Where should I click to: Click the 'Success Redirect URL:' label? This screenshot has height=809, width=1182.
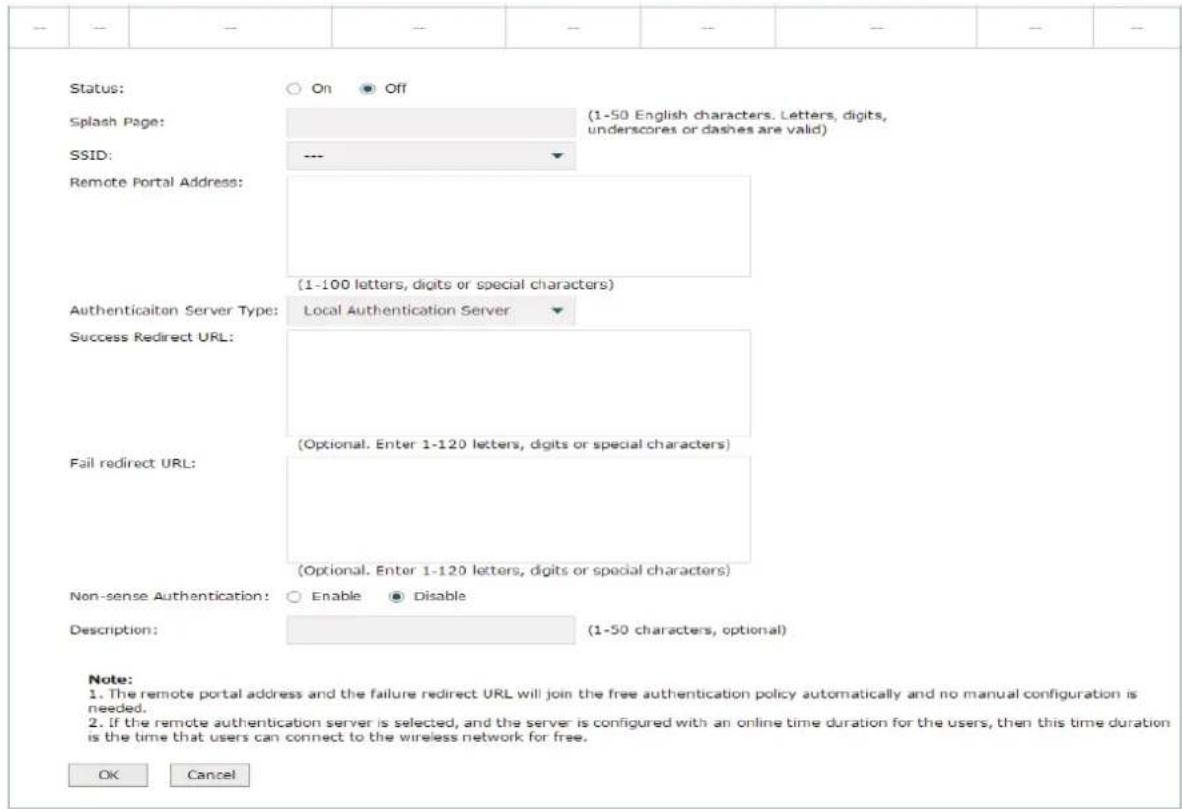coord(152,337)
